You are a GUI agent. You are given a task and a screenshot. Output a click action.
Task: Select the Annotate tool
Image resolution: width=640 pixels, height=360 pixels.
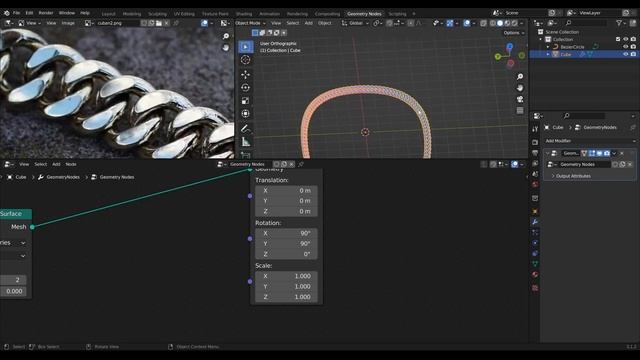click(x=245, y=129)
